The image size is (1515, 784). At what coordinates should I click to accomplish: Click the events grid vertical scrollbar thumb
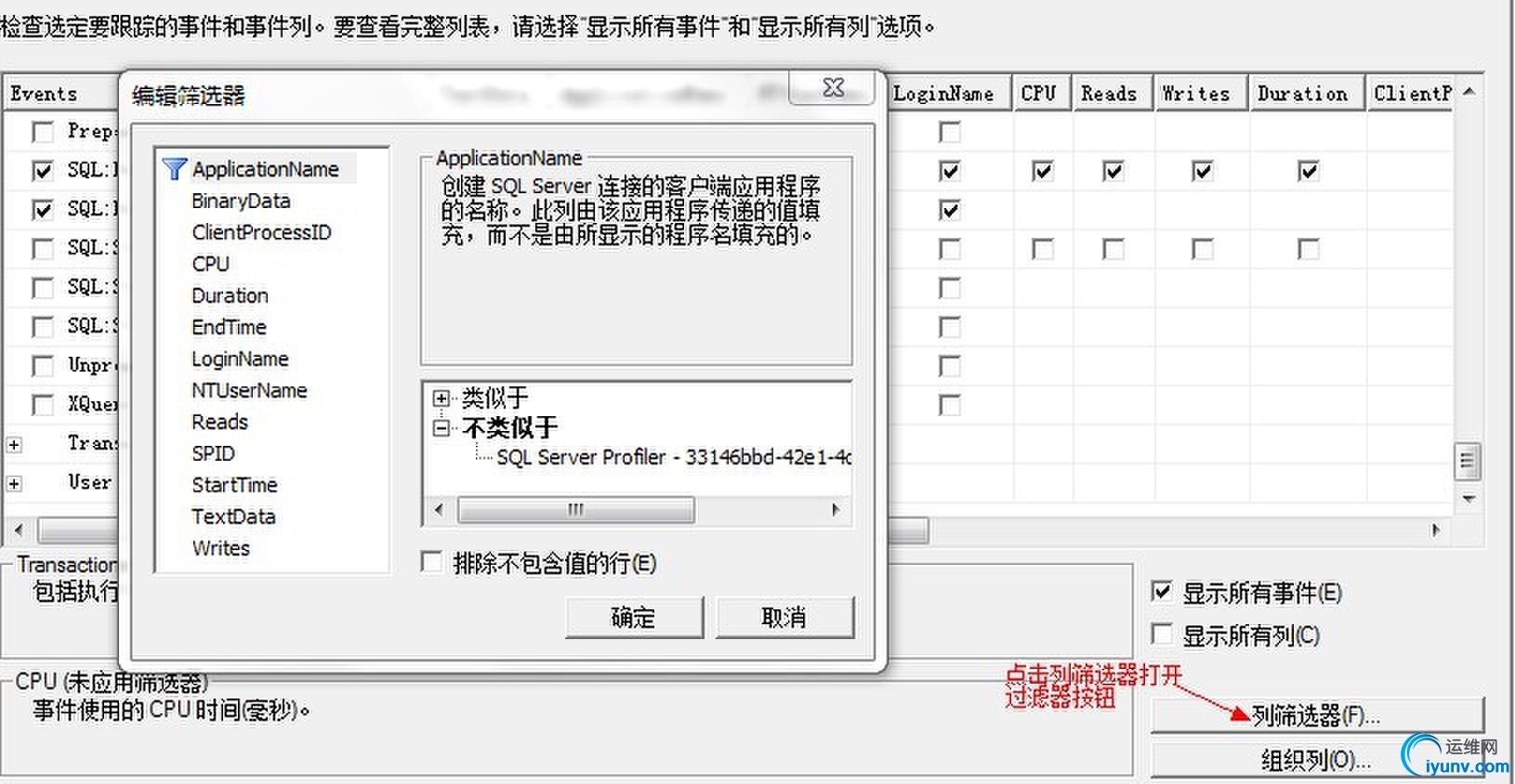click(x=1468, y=461)
